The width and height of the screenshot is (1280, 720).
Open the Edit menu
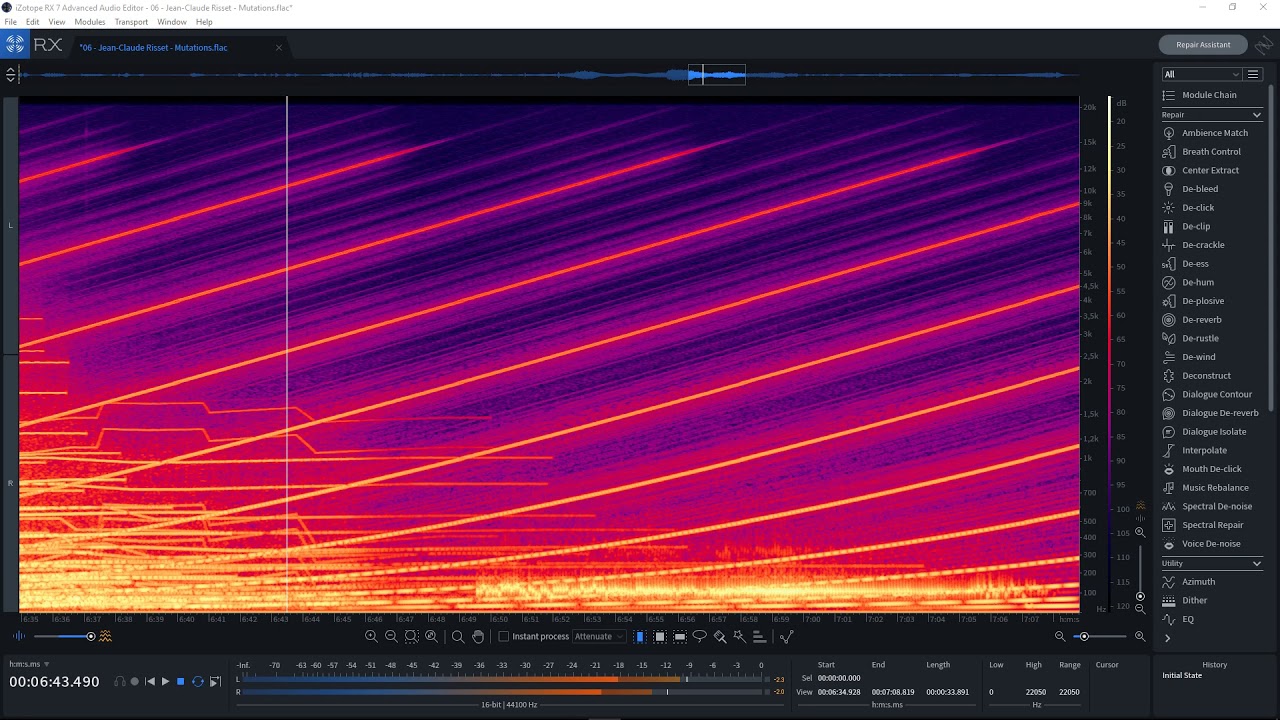pyautogui.click(x=32, y=22)
